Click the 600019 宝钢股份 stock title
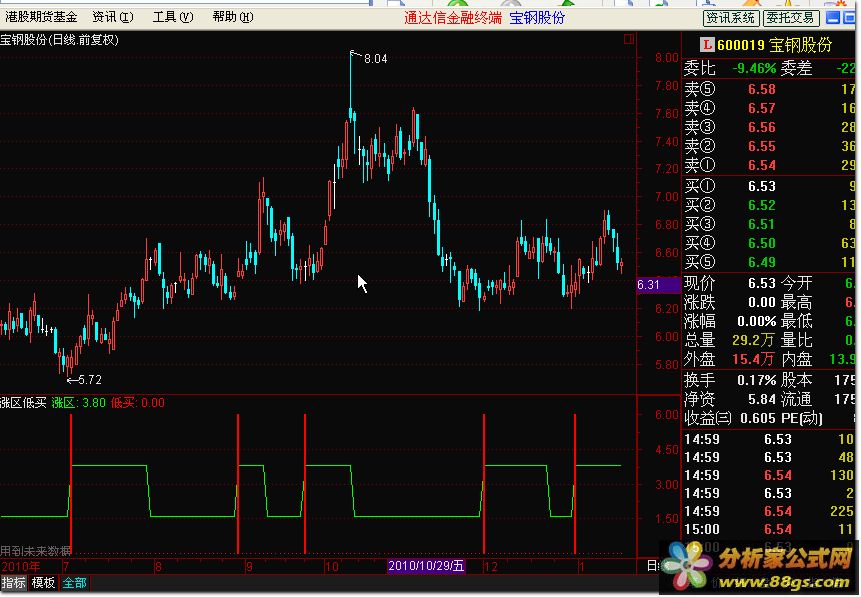The height and width of the screenshot is (597, 861). click(x=774, y=45)
